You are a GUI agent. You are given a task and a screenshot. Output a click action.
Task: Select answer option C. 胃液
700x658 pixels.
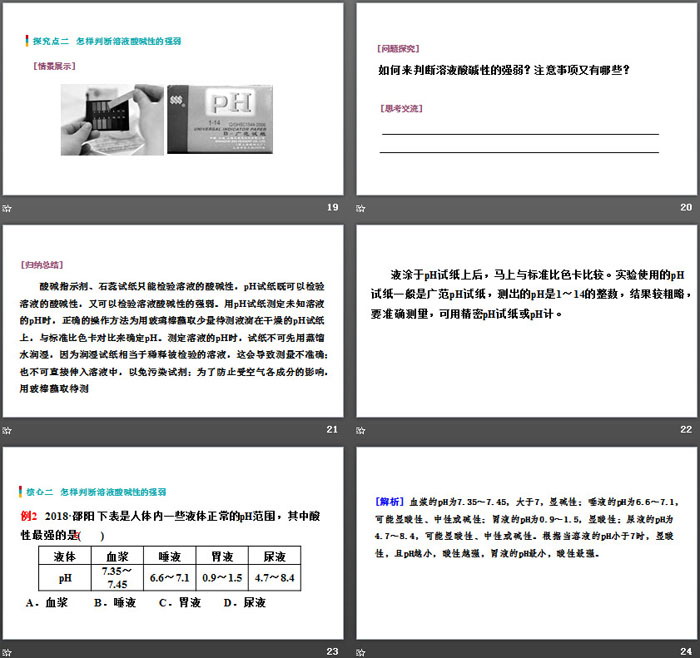pyautogui.click(x=181, y=603)
